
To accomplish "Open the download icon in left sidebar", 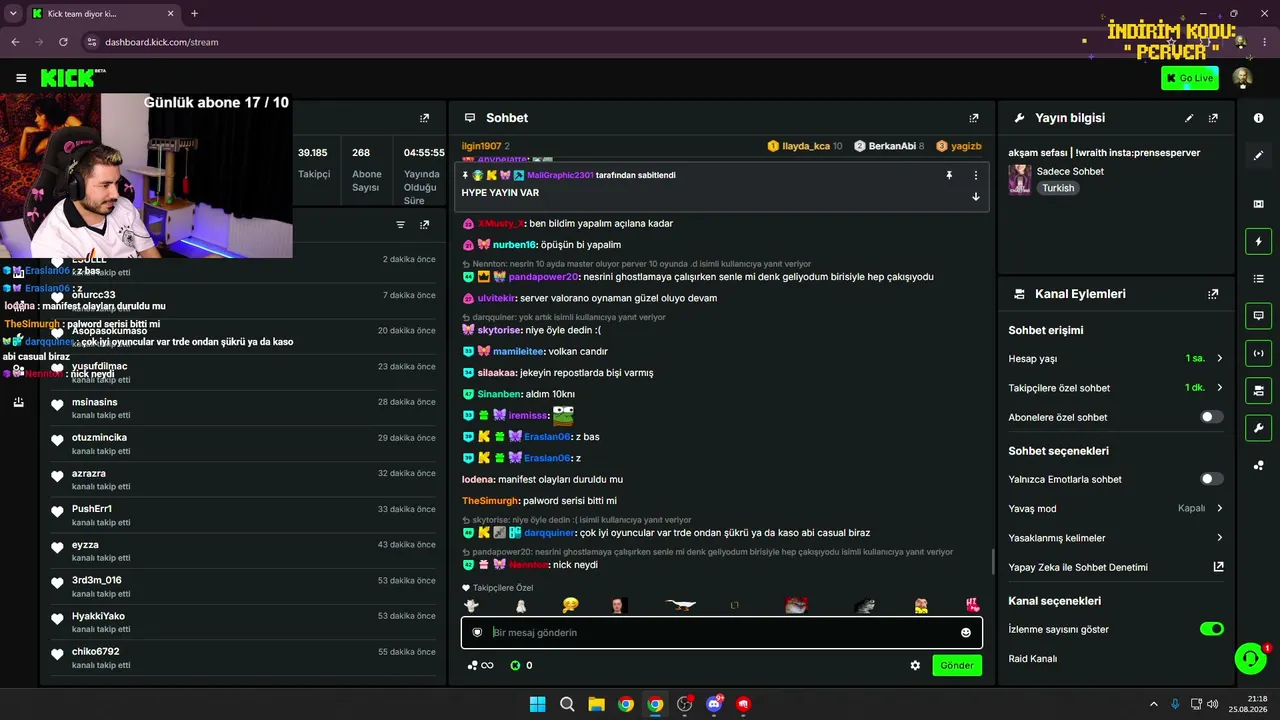I will [x=18, y=402].
